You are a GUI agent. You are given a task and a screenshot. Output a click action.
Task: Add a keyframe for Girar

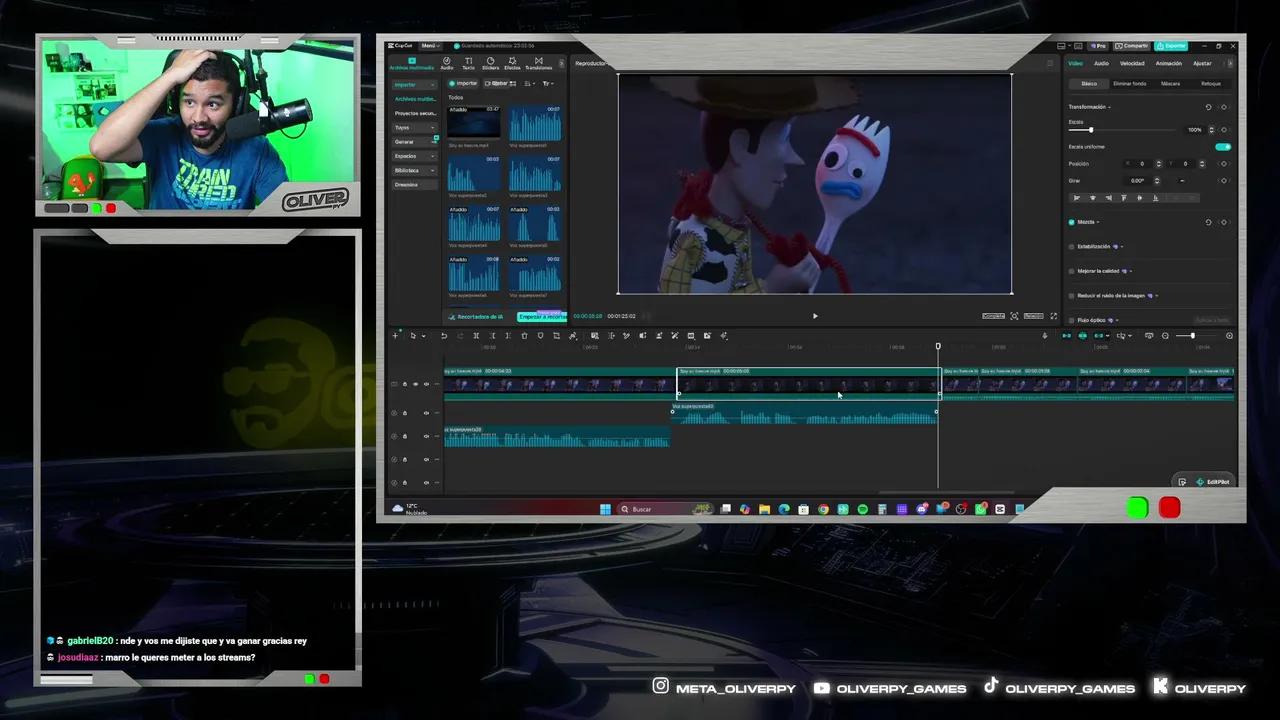1224,181
